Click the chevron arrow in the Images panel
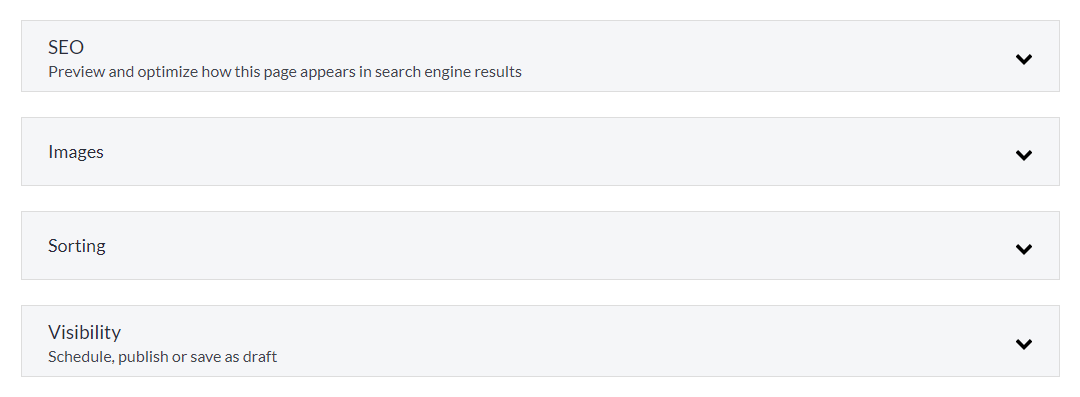Viewport: 1080px width, 397px height. click(1024, 155)
